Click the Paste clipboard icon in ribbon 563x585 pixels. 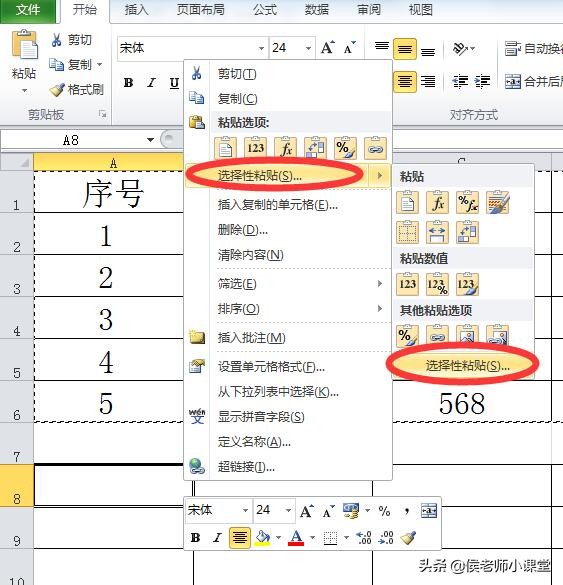tap(25, 44)
